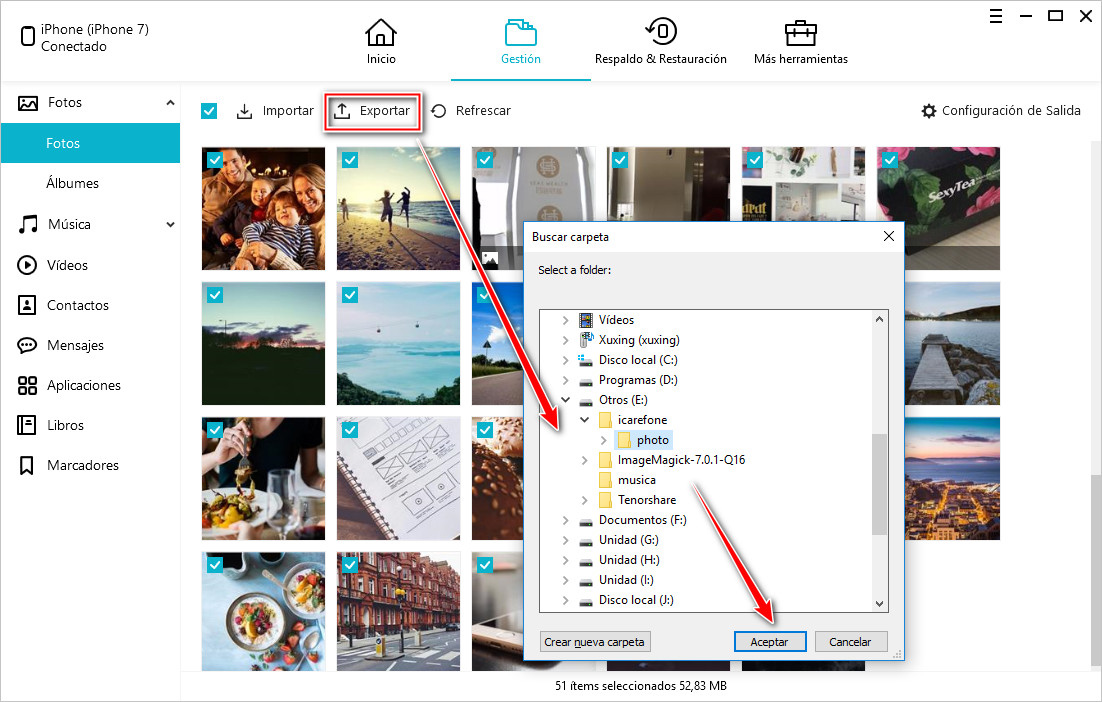Viewport: 1102px width, 702px height.
Task: Open Configuración de Salida gear icon
Action: (x=929, y=111)
